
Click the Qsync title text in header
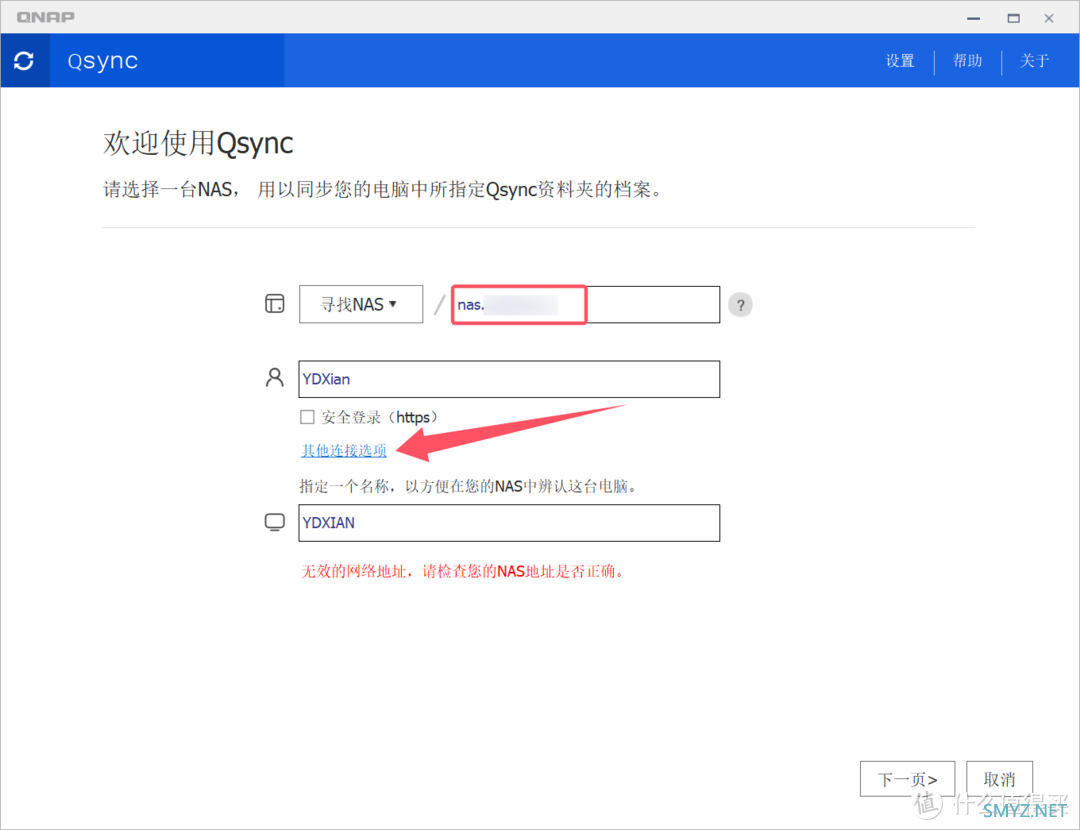click(x=103, y=61)
